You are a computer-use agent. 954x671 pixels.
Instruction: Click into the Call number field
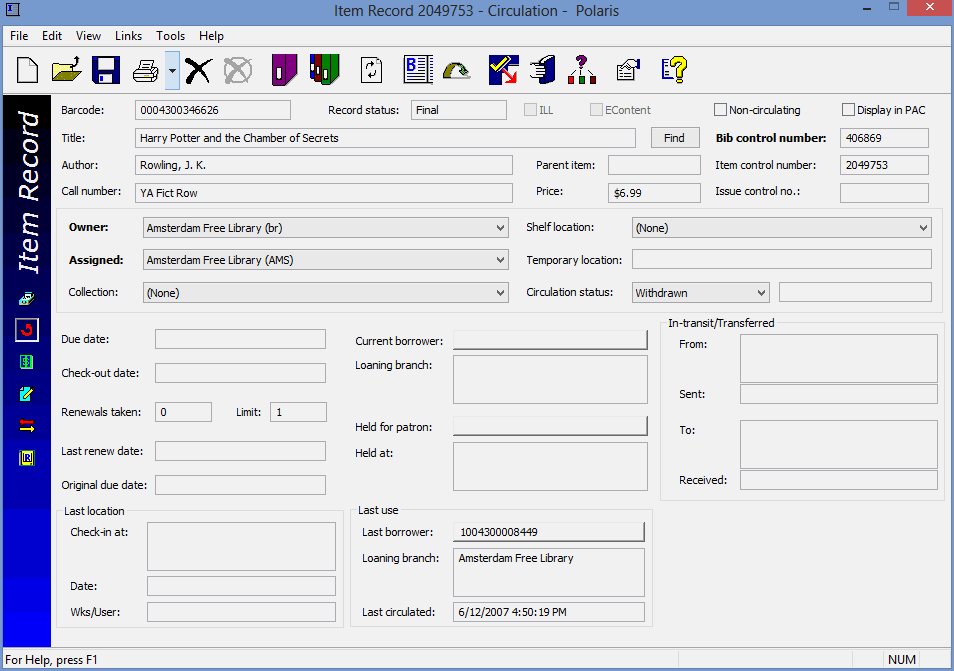click(322, 193)
